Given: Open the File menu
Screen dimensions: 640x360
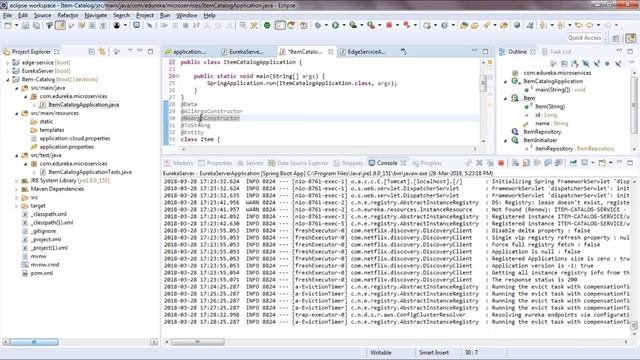Looking at the screenshot, I should [7, 15].
